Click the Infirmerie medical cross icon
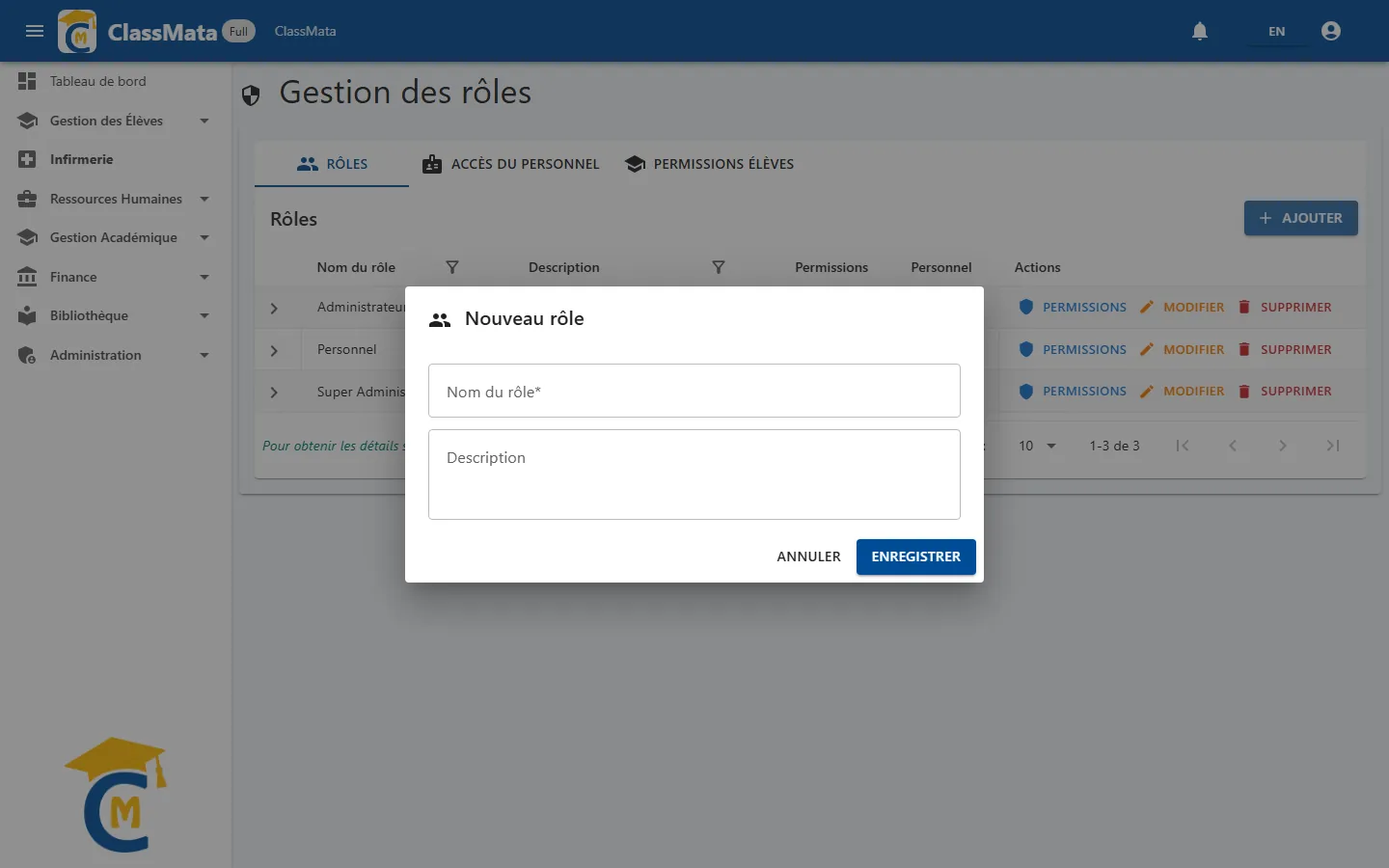Image resolution: width=1389 pixels, height=868 pixels. pos(27,159)
